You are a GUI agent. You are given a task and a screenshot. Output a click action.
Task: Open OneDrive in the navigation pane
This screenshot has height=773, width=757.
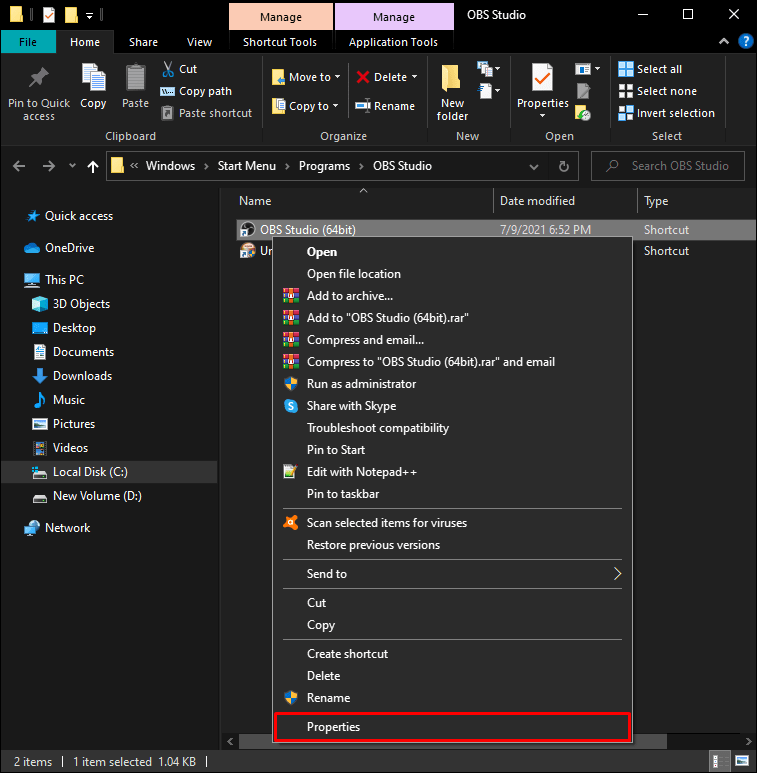69,248
